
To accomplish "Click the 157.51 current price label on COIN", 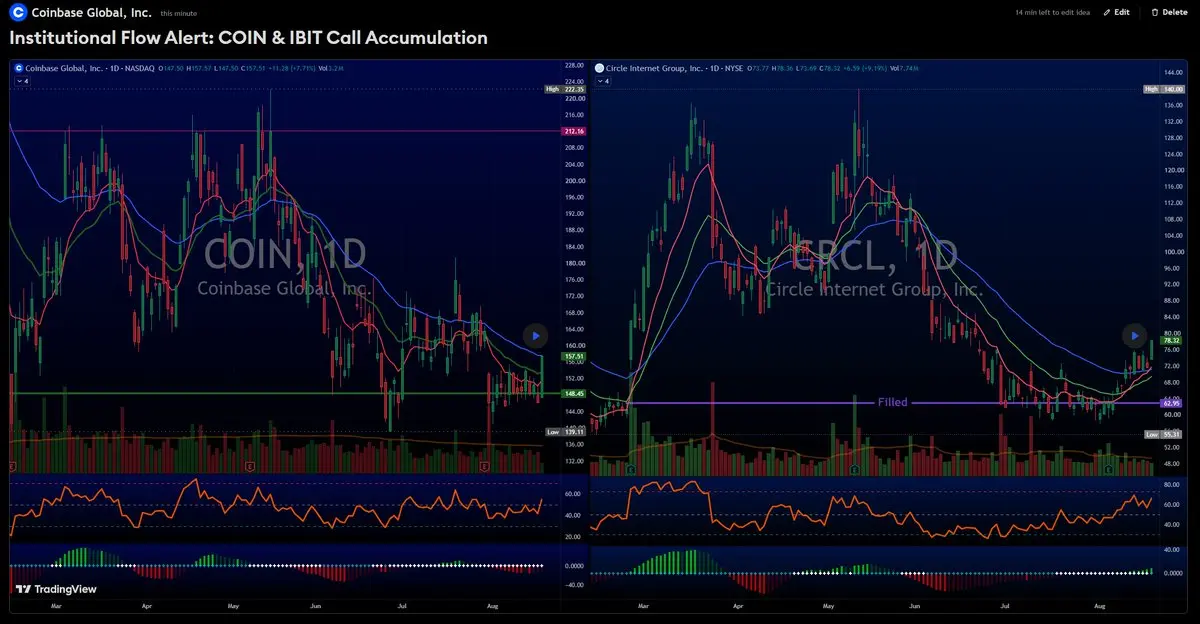I will (x=574, y=356).
